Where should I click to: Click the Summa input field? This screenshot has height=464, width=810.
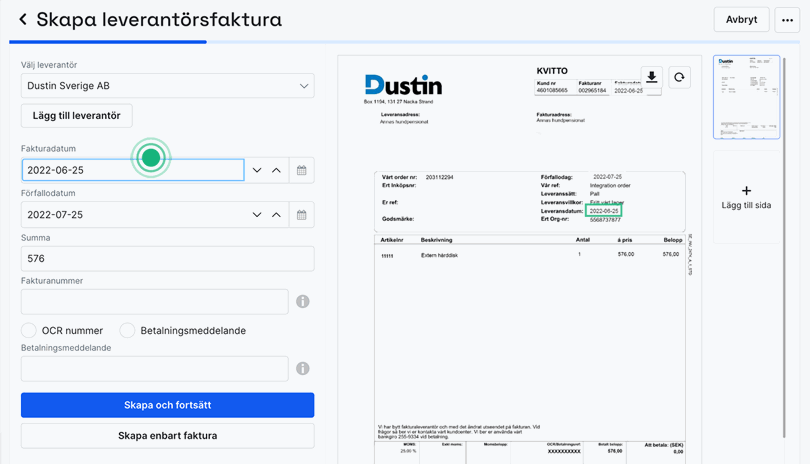click(x=167, y=258)
